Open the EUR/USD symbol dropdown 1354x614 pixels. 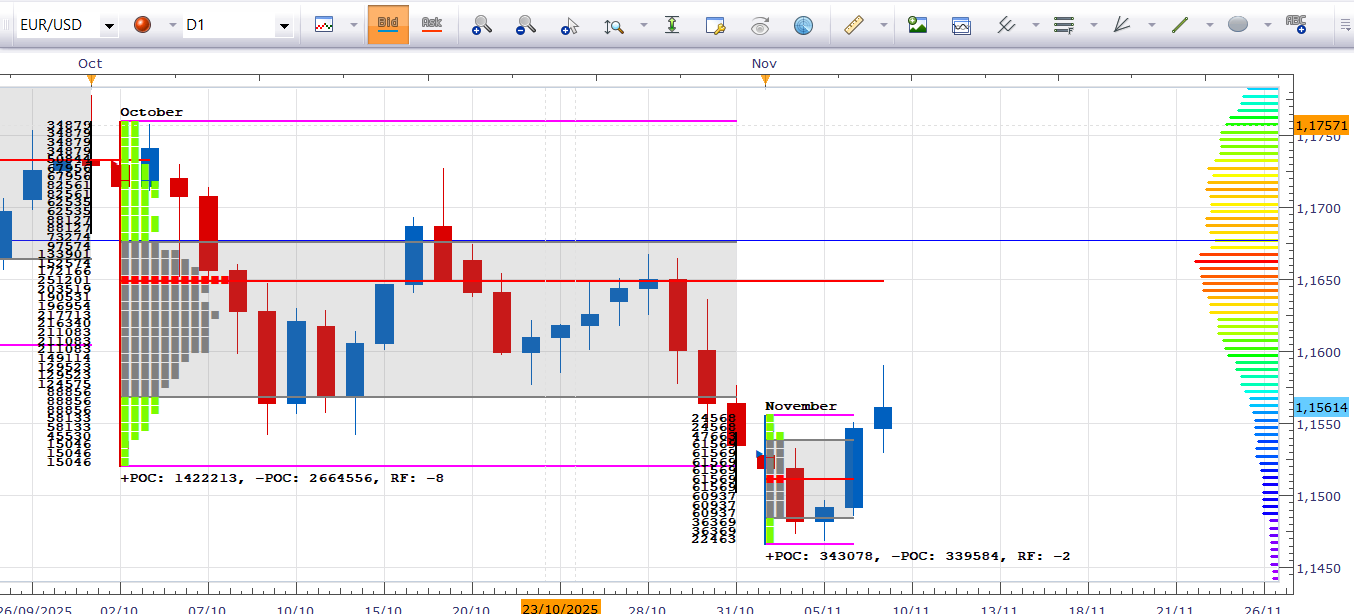click(x=108, y=26)
